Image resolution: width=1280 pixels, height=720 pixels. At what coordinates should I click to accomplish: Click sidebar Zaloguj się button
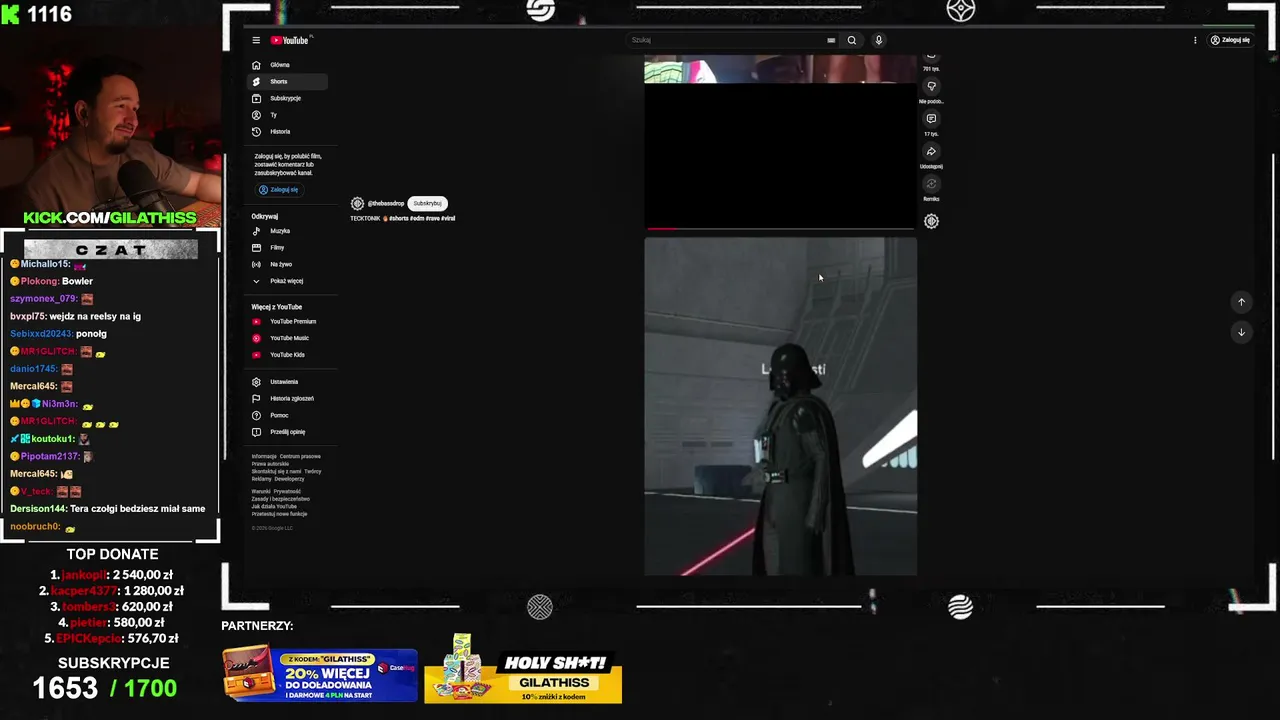pos(279,189)
